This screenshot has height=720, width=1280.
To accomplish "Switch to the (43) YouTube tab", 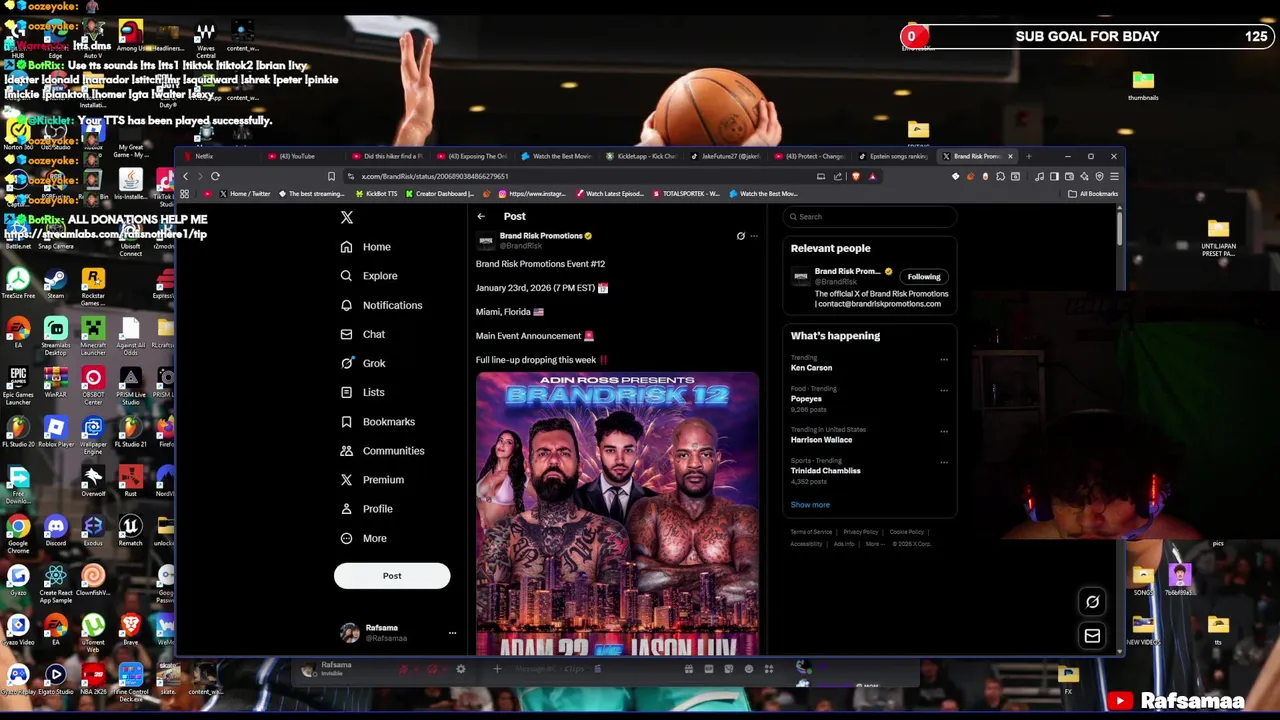I will point(306,156).
